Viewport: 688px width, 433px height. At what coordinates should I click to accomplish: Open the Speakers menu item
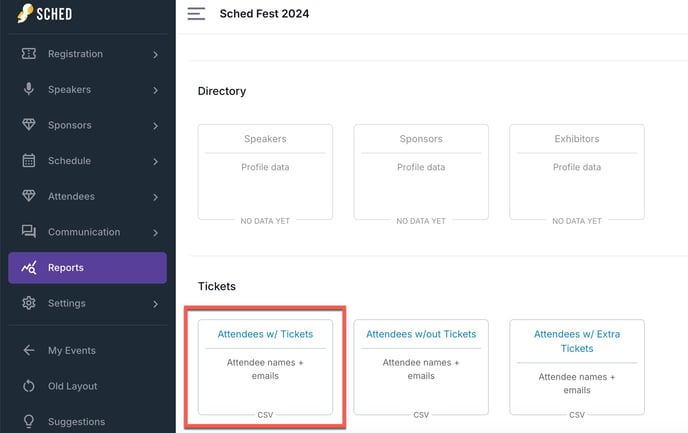tap(87, 89)
